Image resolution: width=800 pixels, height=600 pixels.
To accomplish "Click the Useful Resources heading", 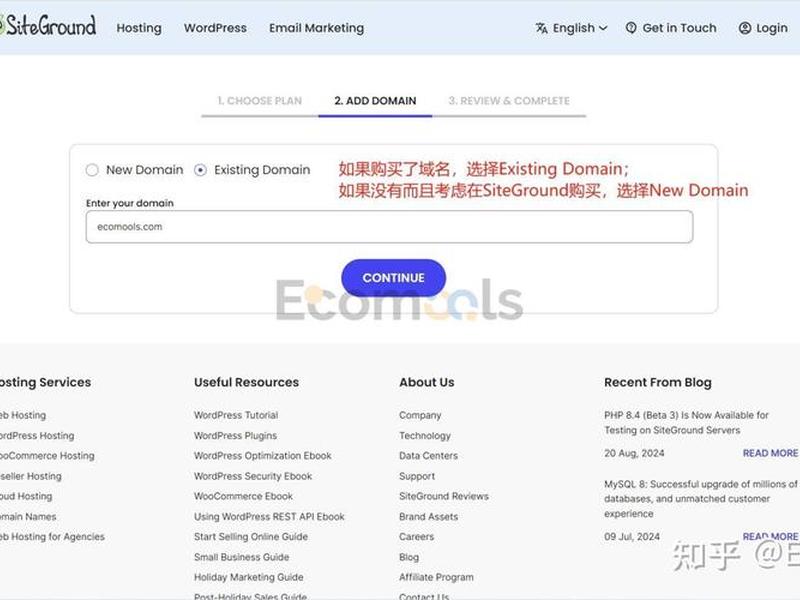I will pos(246,382).
